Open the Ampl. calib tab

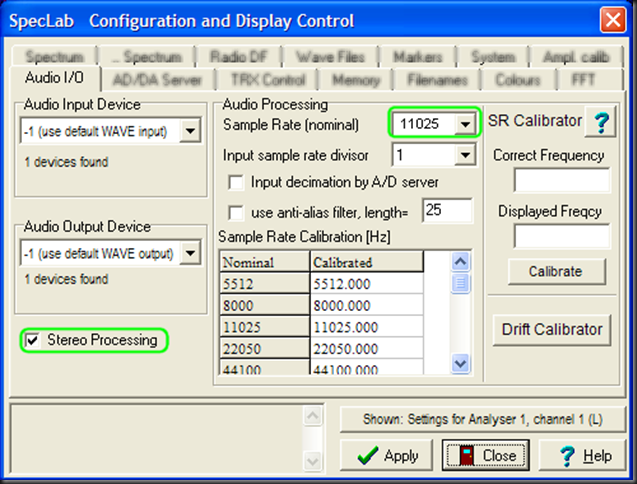pyautogui.click(x=576, y=57)
